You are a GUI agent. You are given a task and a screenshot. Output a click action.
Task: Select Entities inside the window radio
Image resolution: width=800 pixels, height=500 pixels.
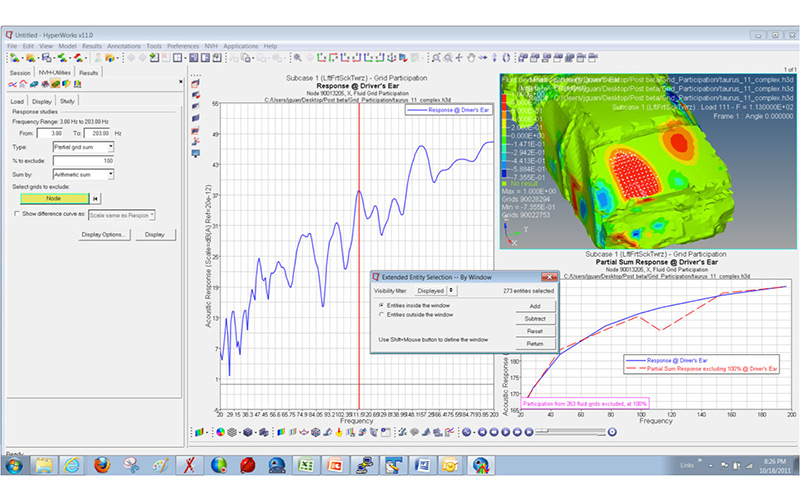pos(381,305)
